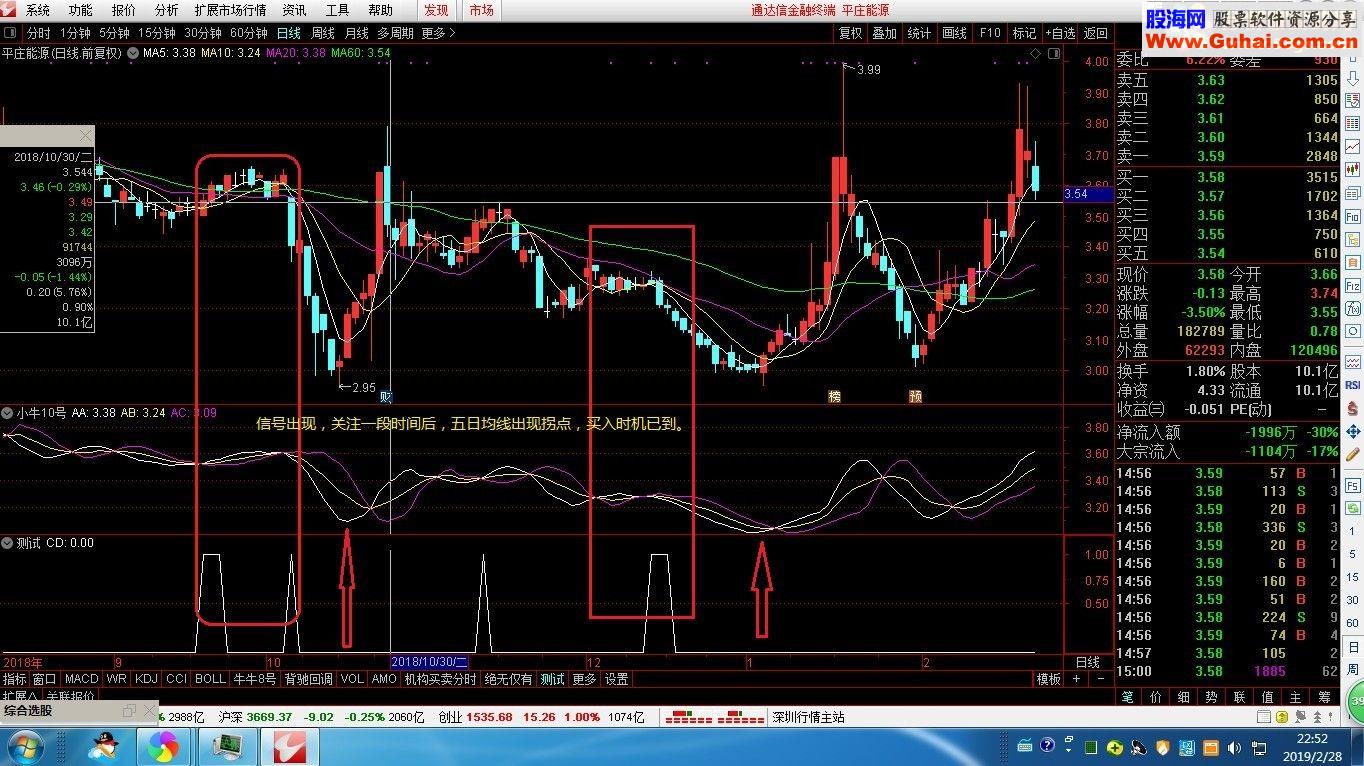Viewport: 1364px width, 766px height.
Task: Open the 资讯 menu
Action: (294, 10)
